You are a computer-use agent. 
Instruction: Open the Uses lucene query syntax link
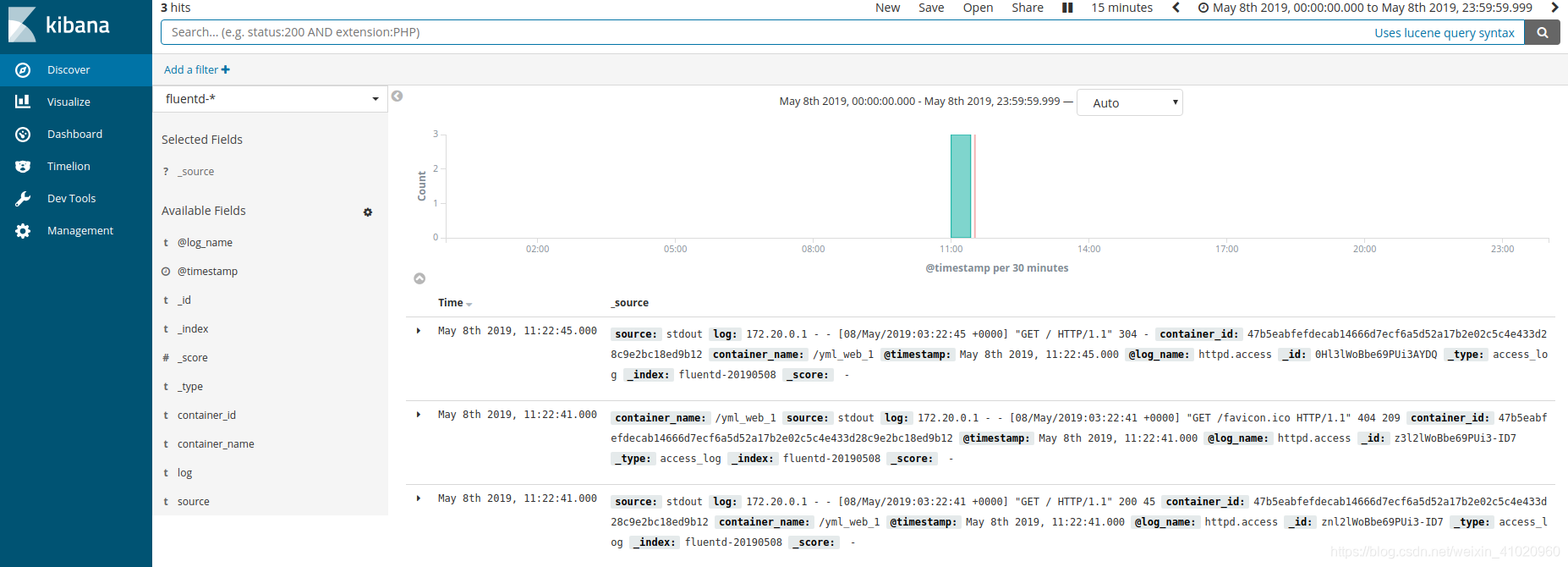click(x=1445, y=33)
